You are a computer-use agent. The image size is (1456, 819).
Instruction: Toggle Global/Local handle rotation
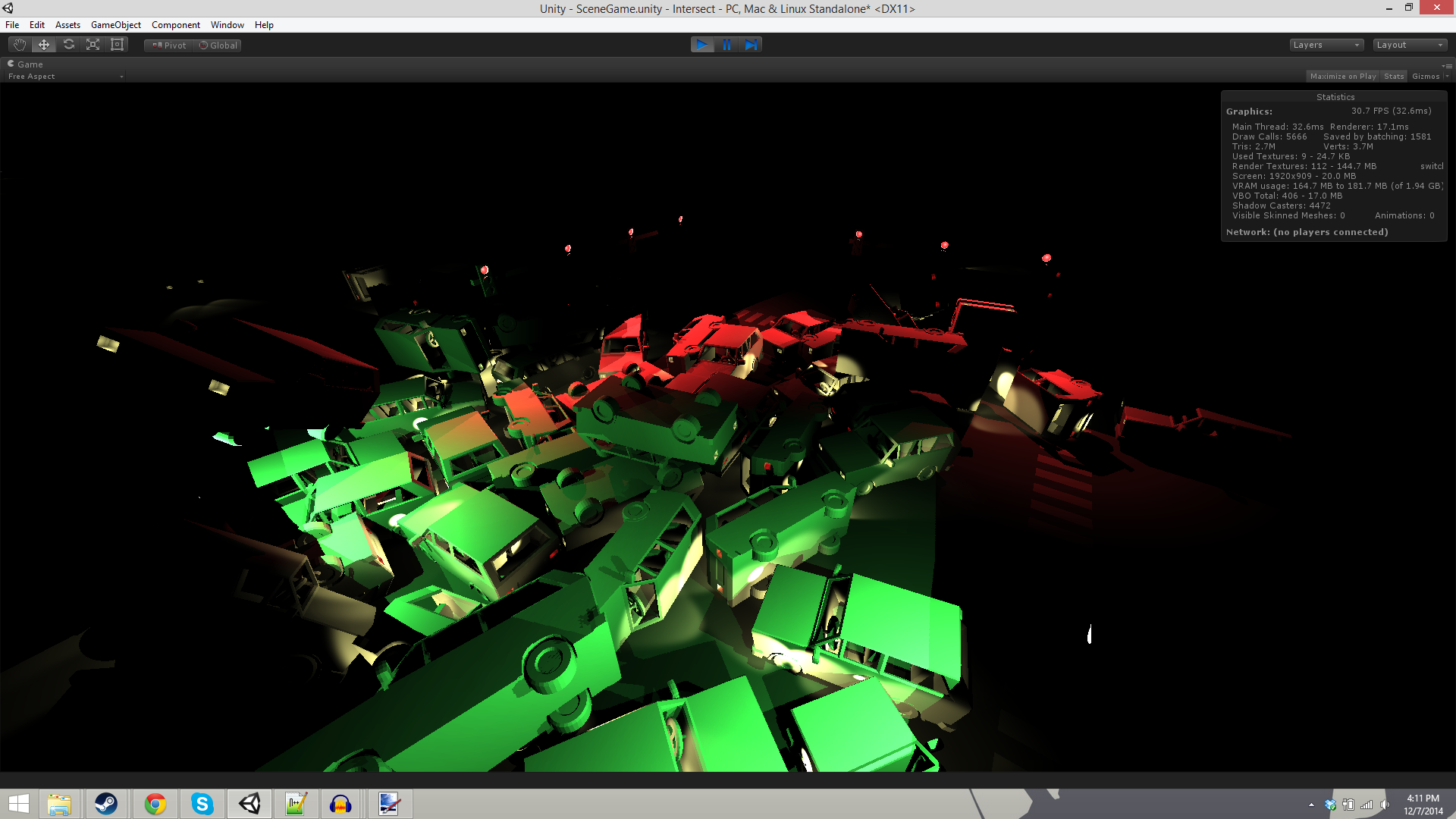point(218,45)
